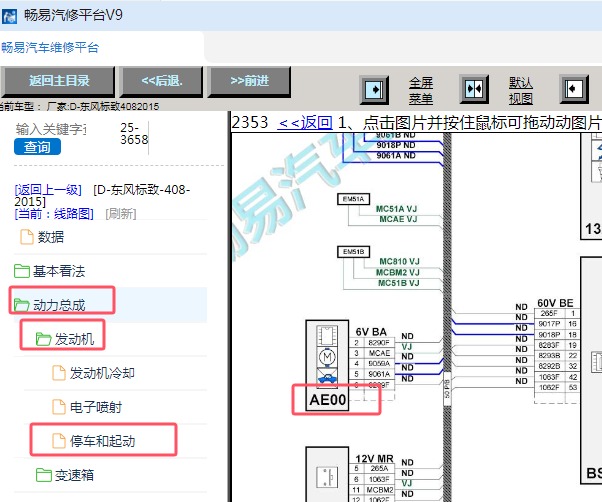The width and height of the screenshot is (602, 502).
Task: Click the 返回上一级 link
Action: point(48,190)
